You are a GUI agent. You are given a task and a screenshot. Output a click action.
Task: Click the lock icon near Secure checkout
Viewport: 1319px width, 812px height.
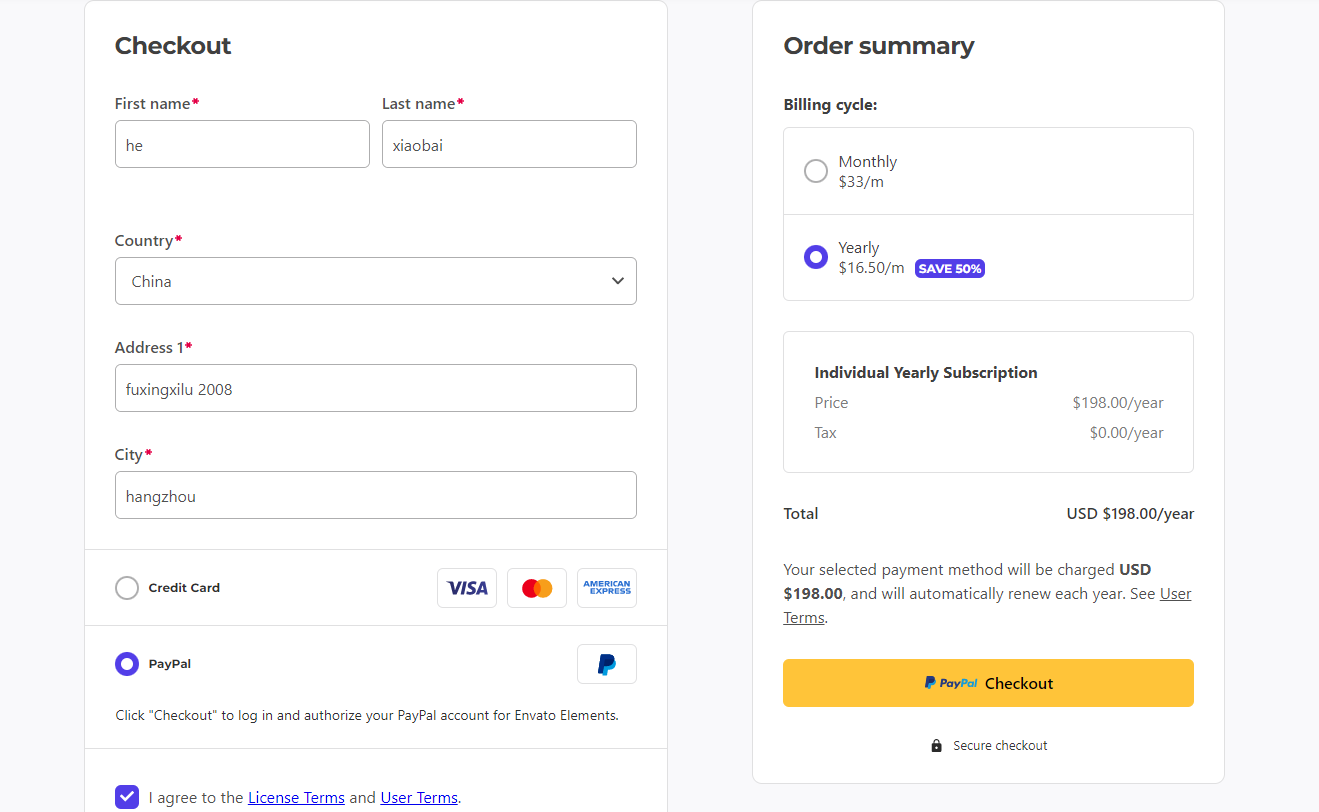tap(936, 746)
